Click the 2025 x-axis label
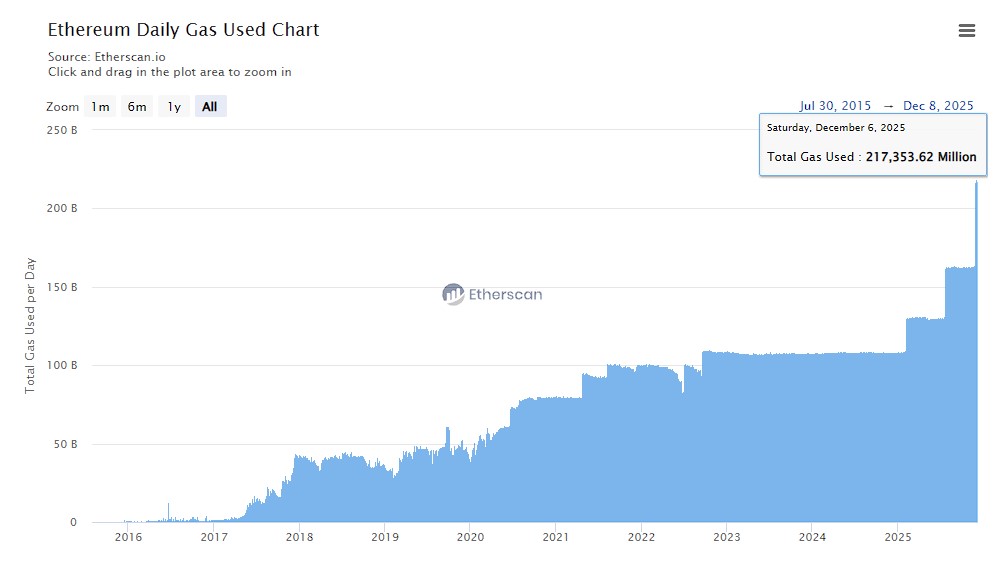 click(897, 537)
